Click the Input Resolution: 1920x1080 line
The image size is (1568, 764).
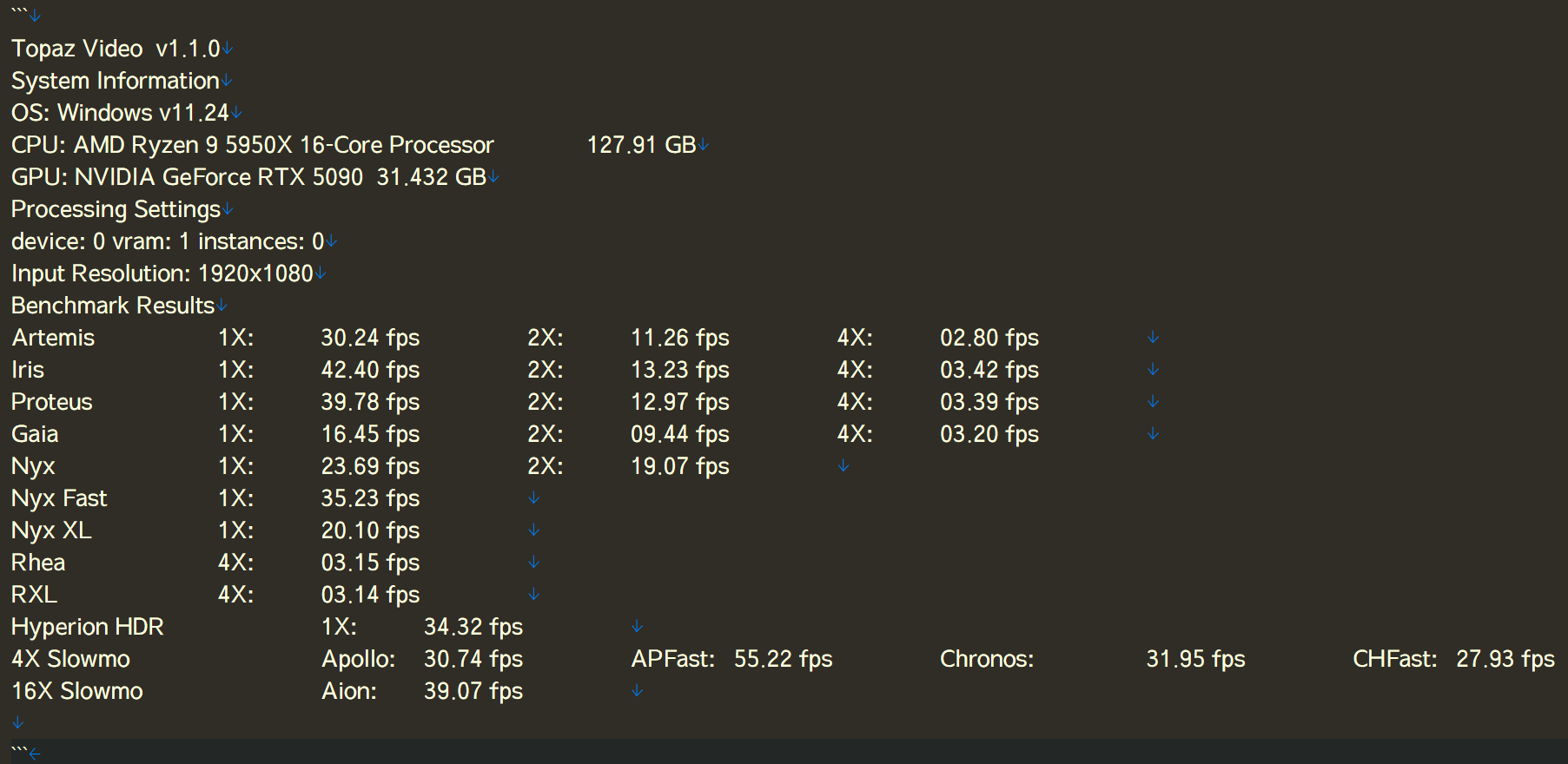coord(162,273)
